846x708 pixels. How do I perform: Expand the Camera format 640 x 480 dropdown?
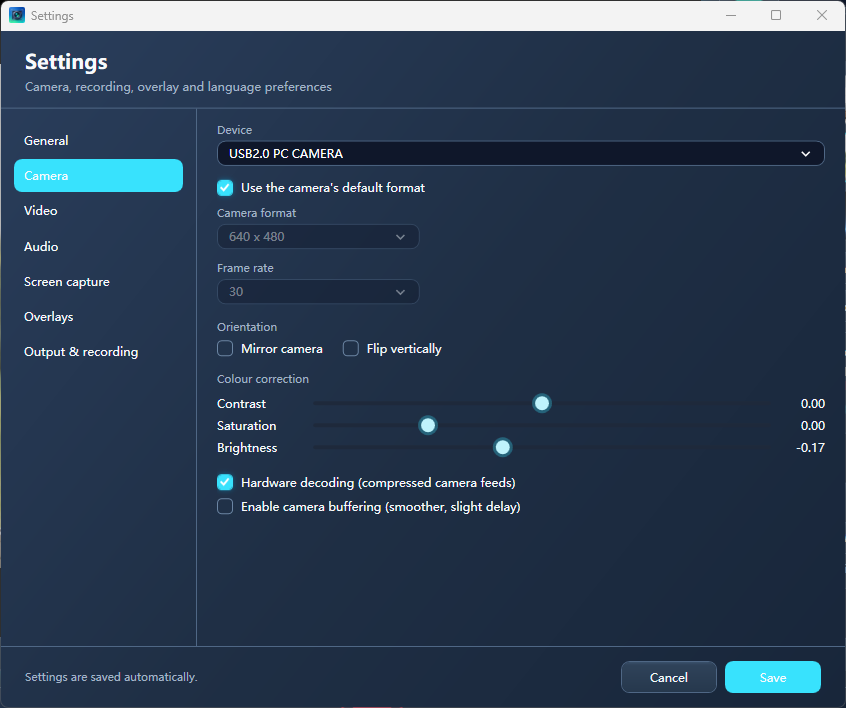(x=318, y=237)
